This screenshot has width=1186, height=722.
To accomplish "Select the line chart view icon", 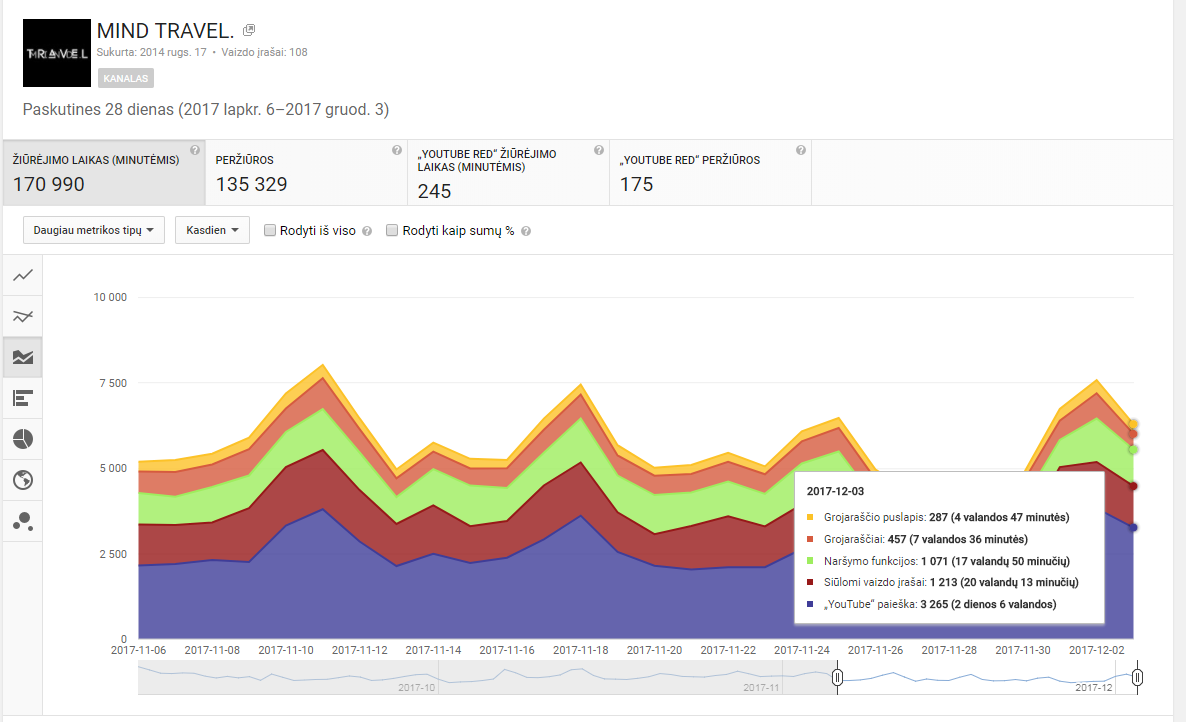I will tap(23, 275).
